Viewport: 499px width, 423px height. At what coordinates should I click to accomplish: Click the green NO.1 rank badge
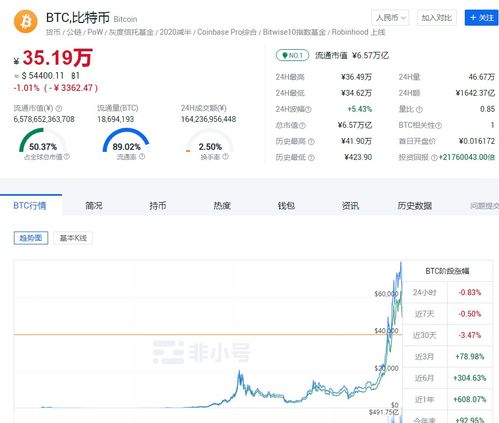[x=292, y=55]
